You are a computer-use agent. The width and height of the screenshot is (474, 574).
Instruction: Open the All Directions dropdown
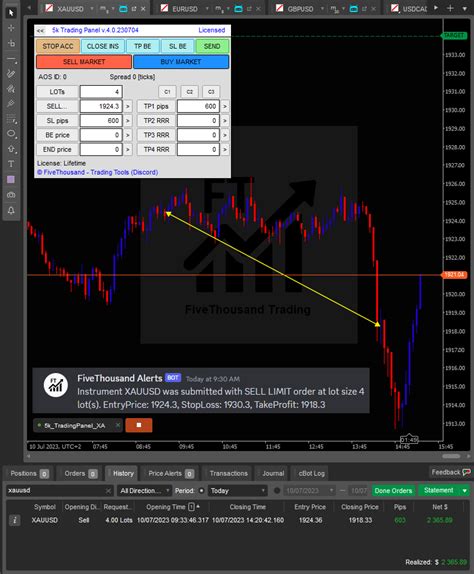tap(144, 491)
